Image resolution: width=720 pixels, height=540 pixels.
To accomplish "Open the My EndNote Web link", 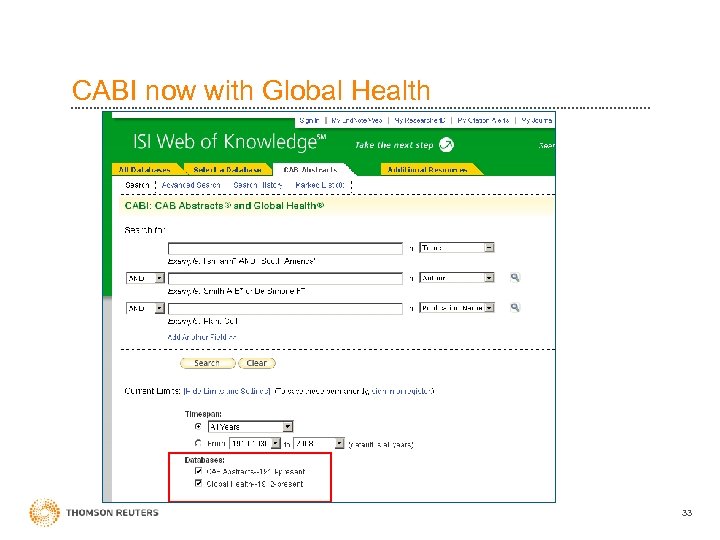I will click(356, 120).
